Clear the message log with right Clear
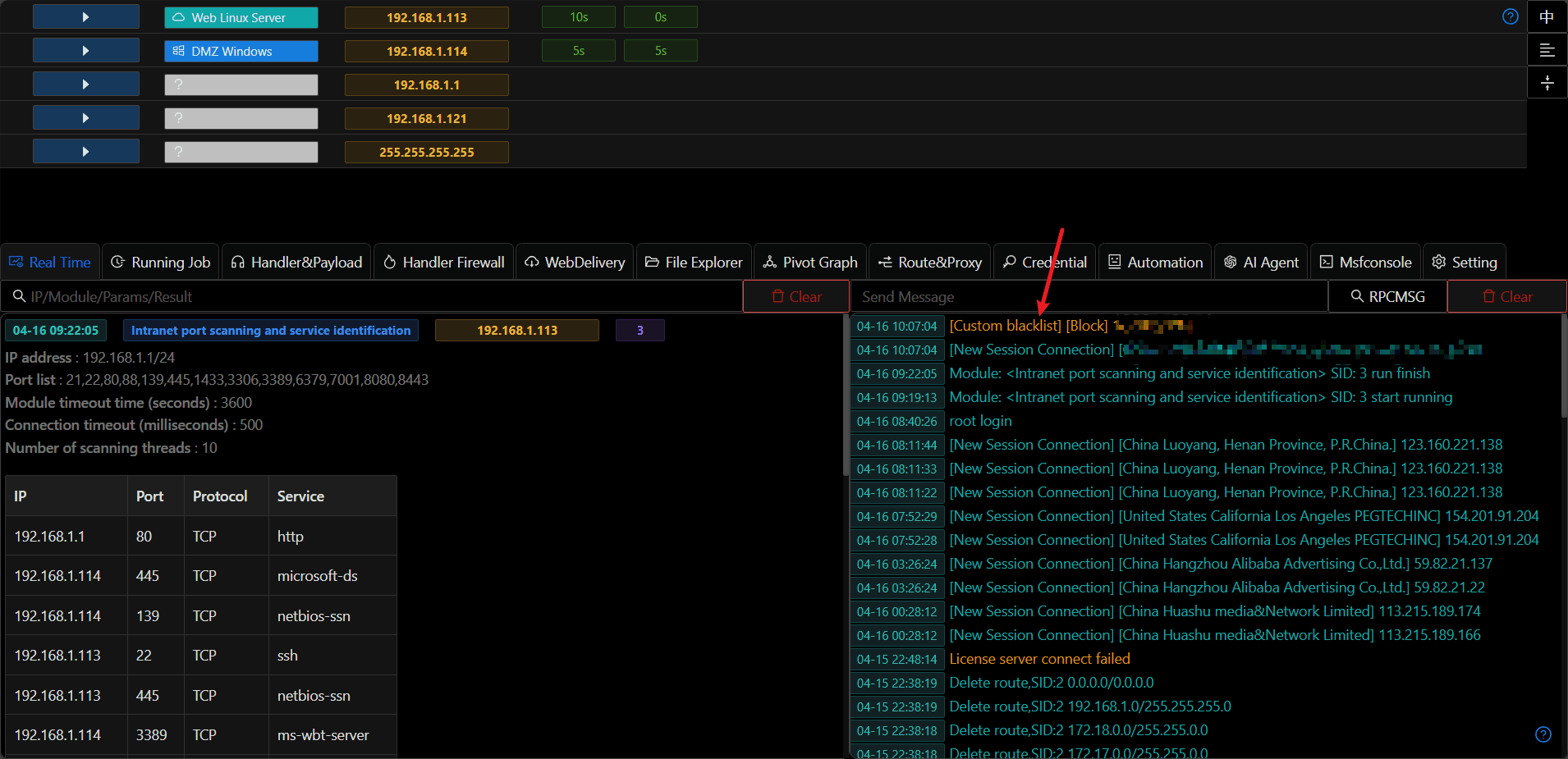The image size is (1568, 759). pyautogui.click(x=1506, y=297)
